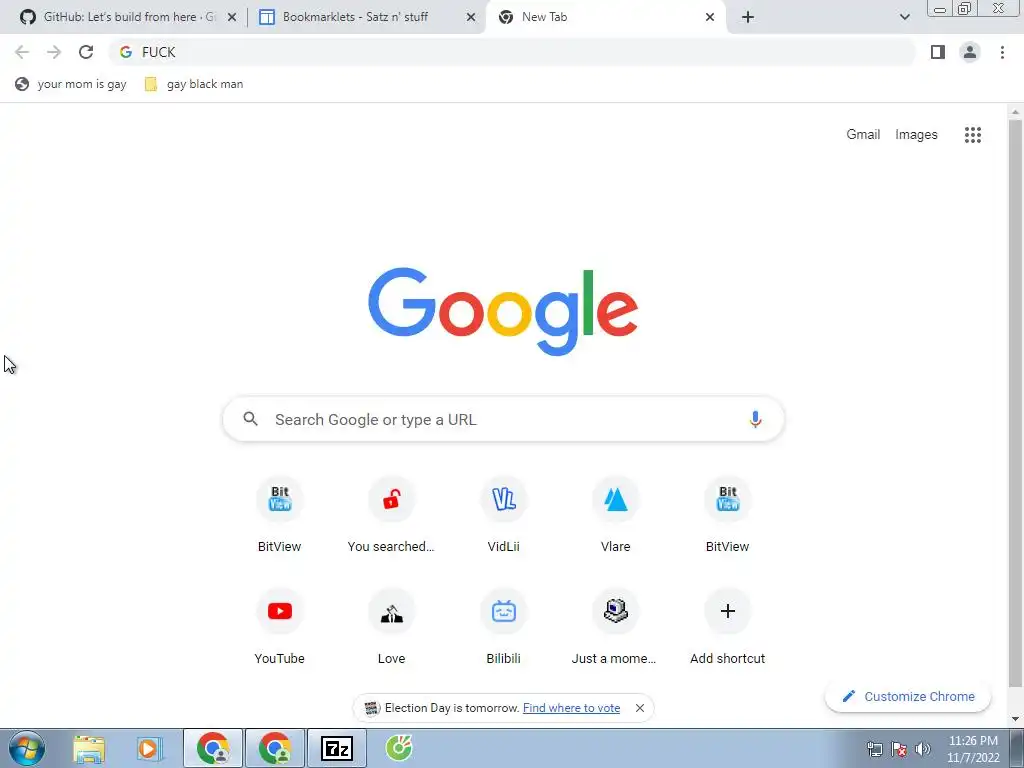Open the Love shortcut
The image size is (1024, 768).
point(391,627)
